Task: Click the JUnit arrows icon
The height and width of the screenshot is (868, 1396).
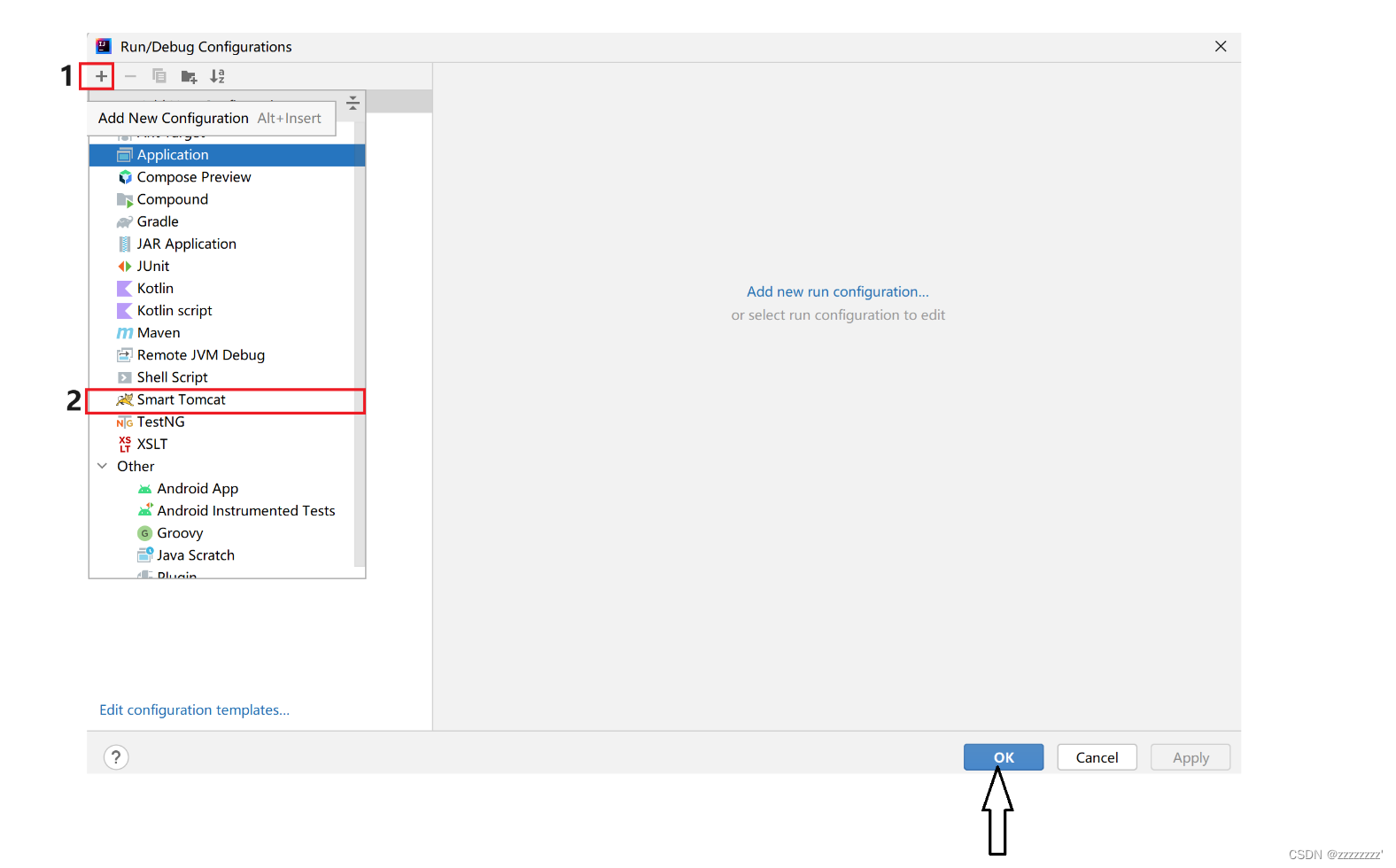Action: pyautogui.click(x=125, y=266)
